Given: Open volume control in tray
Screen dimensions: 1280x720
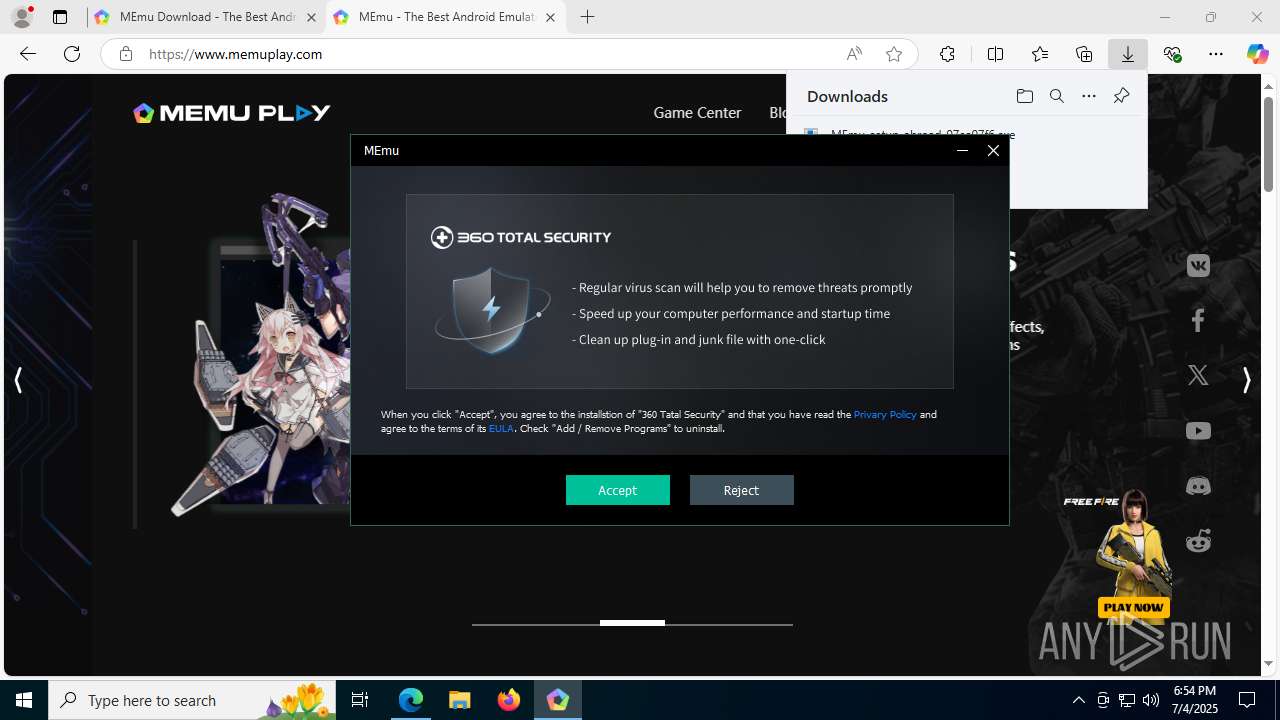Looking at the screenshot, I should (x=1151, y=700).
